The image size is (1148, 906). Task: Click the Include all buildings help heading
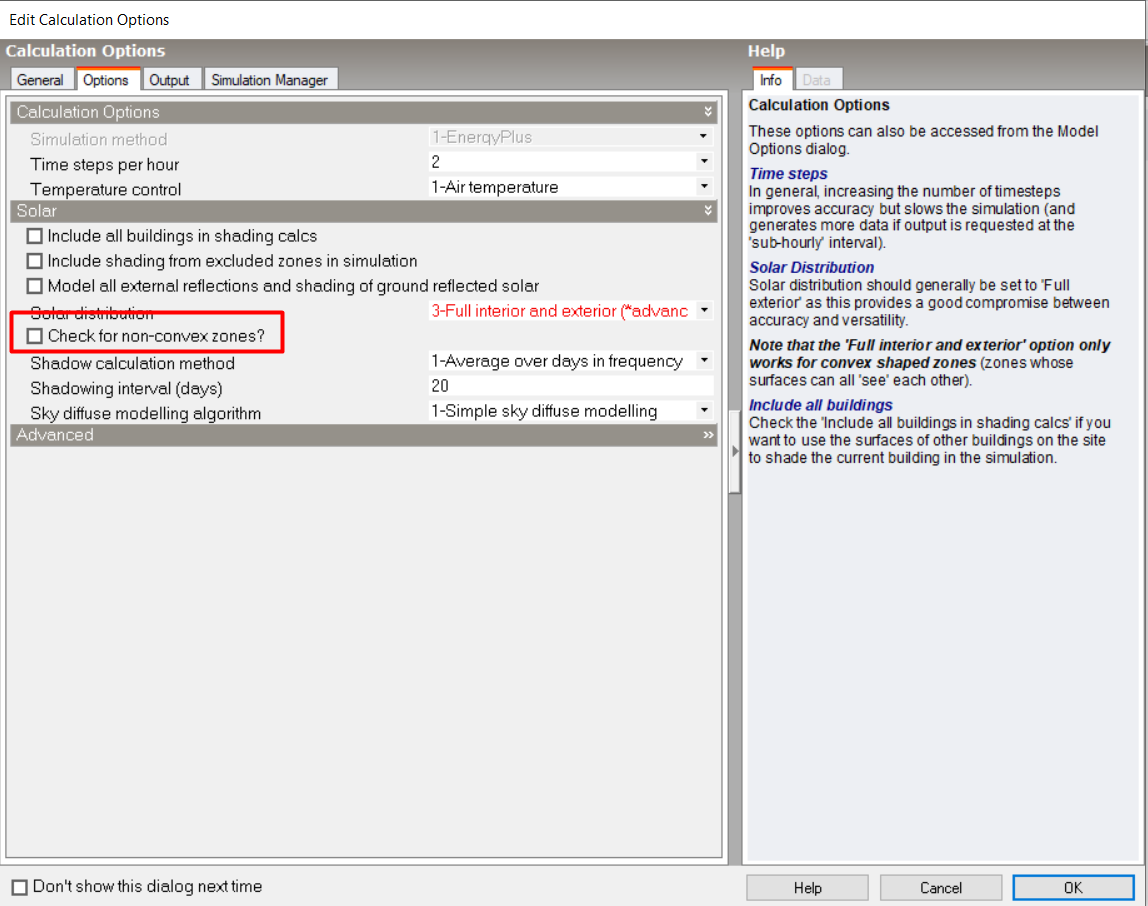[820, 405]
